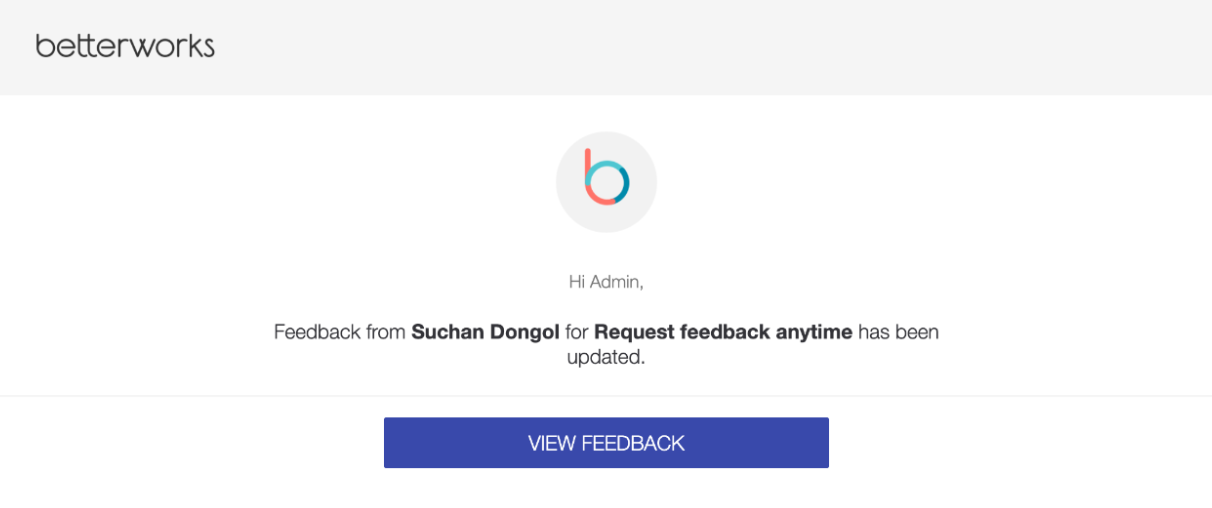Click the horizontal divider above the button
The width and height of the screenshot is (1212, 508).
coord(606,396)
